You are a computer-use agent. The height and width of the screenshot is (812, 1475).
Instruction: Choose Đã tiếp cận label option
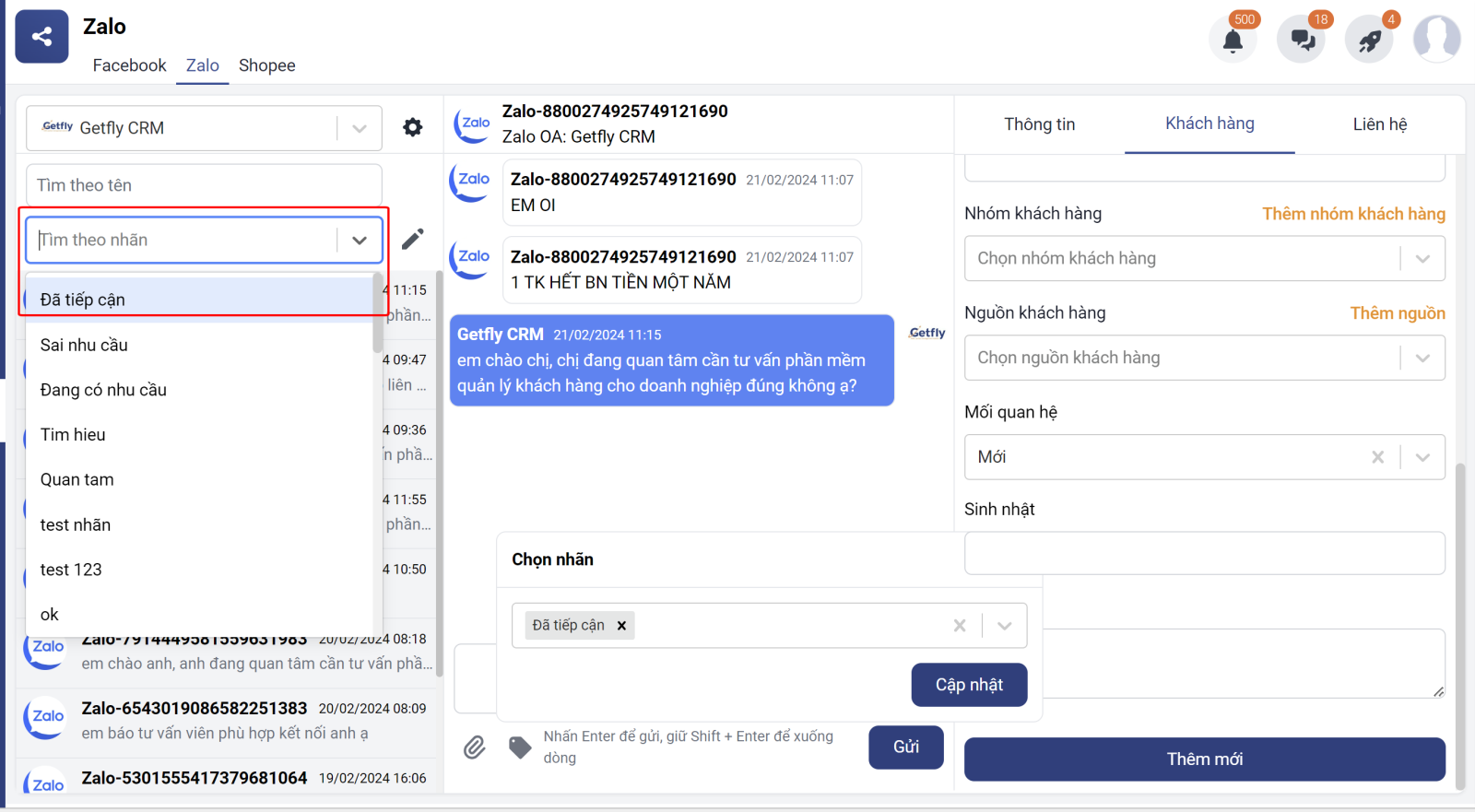[200, 300]
